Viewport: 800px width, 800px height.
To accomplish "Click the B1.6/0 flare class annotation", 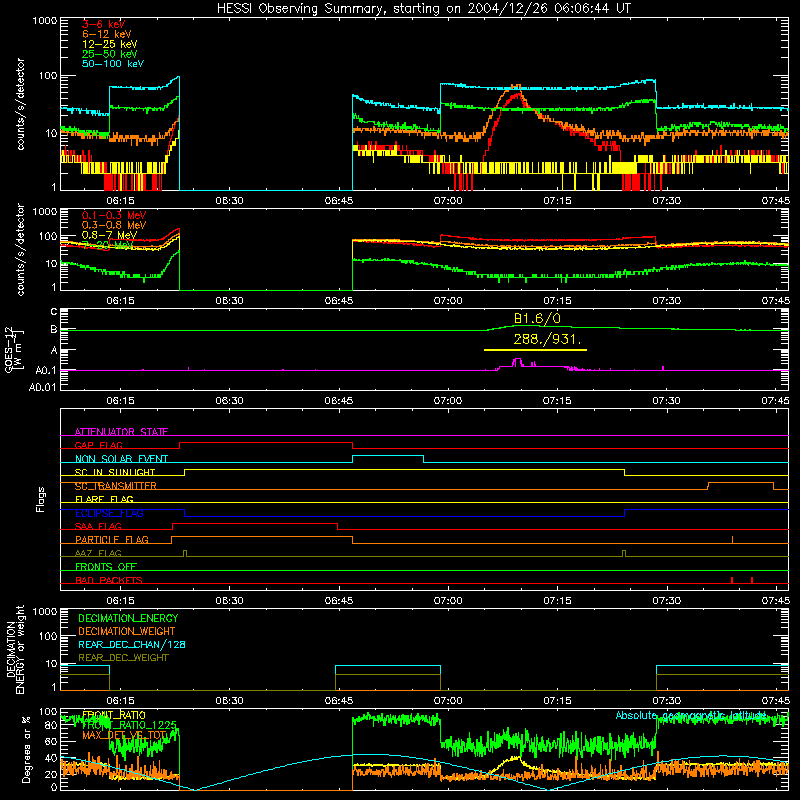I will point(537,318).
